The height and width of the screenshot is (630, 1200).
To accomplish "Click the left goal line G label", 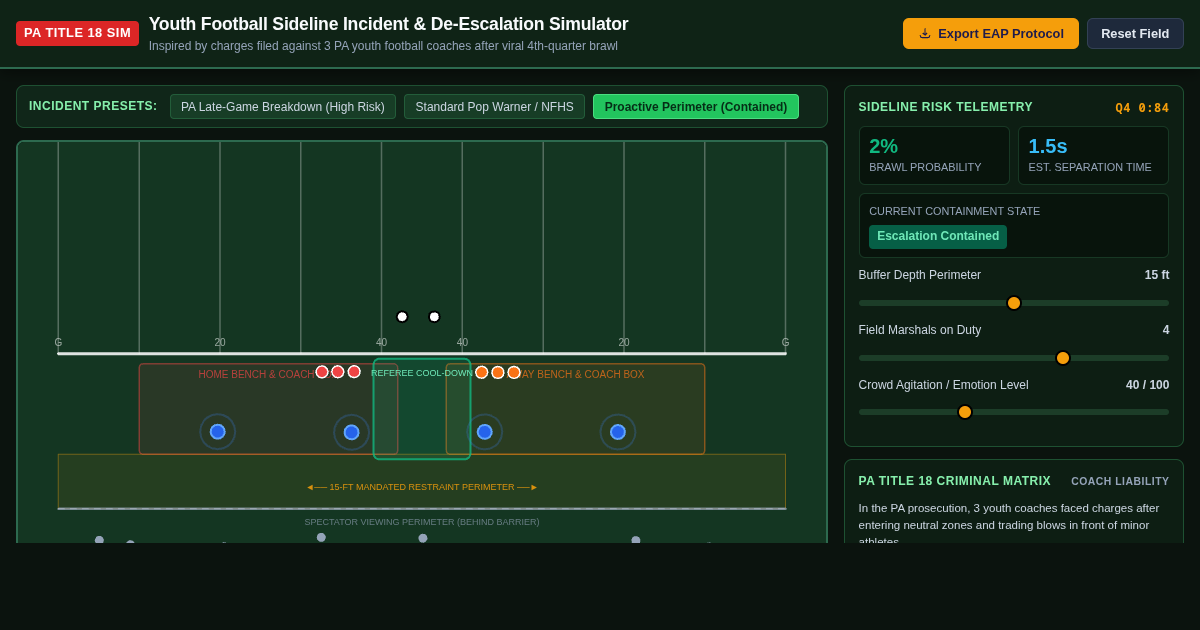I will click(58, 343).
